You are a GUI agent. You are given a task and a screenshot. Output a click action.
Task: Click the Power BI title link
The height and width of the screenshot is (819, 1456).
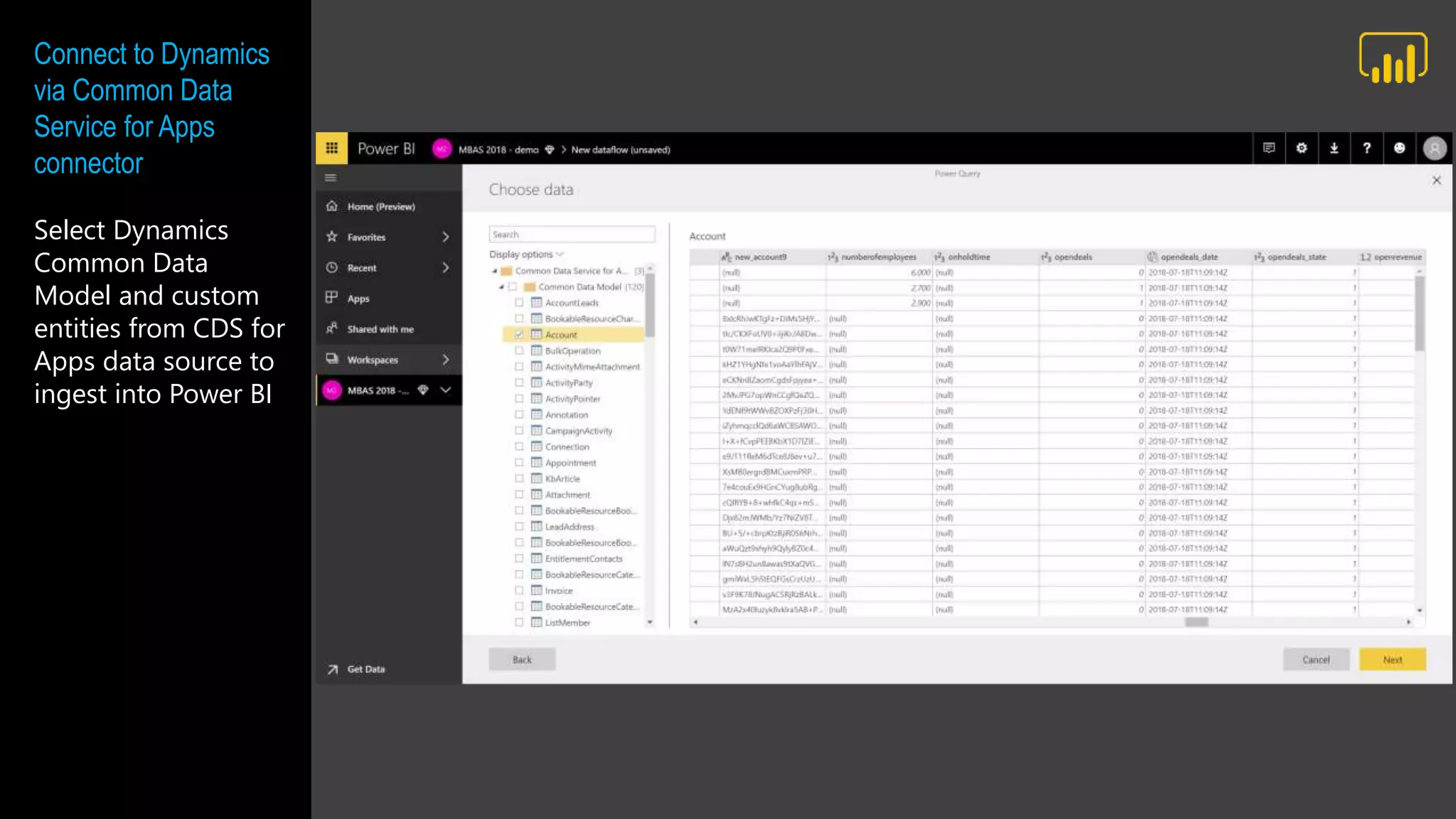(386, 149)
